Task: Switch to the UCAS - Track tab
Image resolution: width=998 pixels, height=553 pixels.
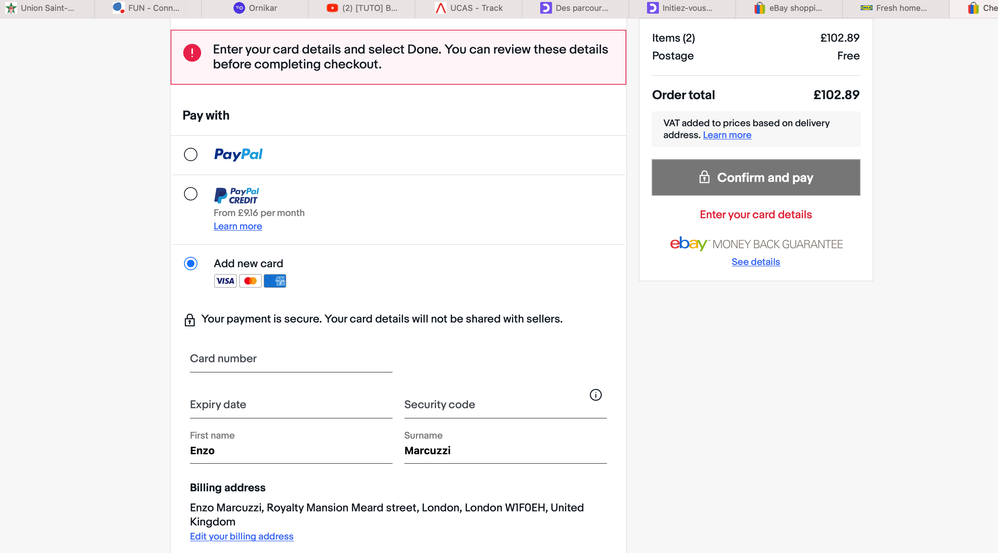Action: [469, 8]
